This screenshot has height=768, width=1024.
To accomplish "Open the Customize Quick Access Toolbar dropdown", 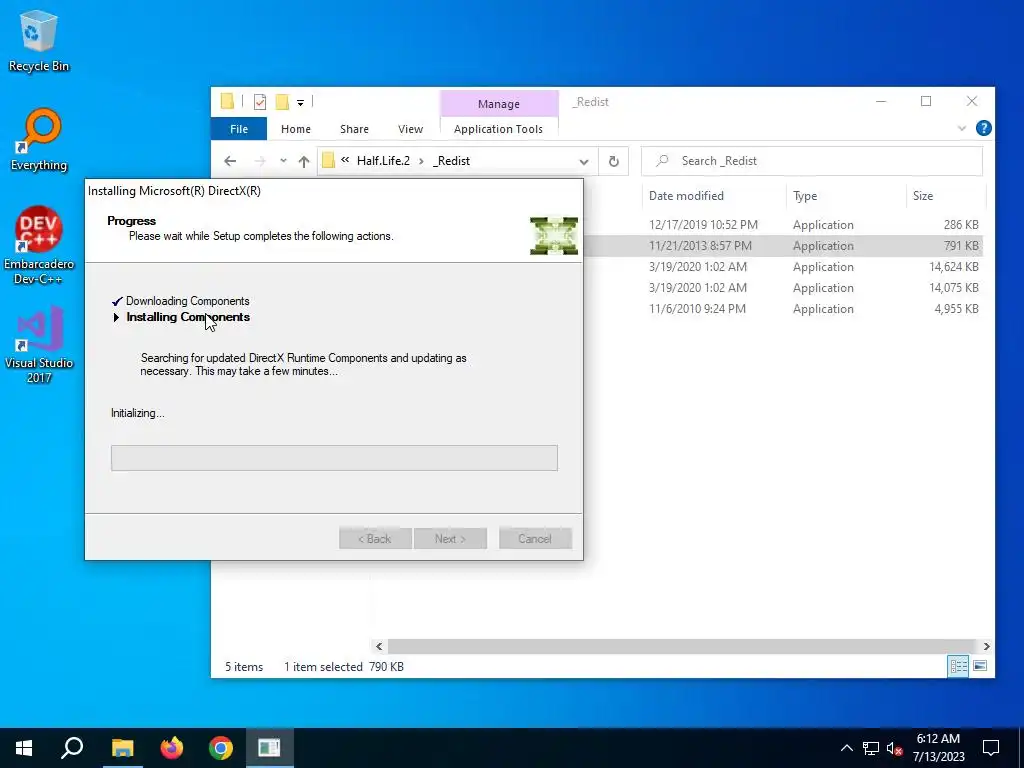I will point(300,103).
